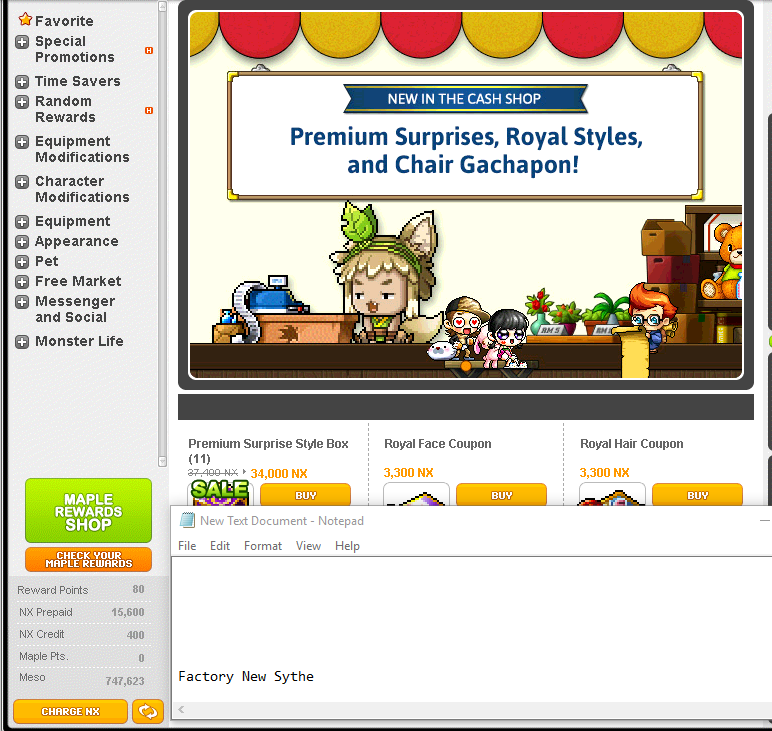Click the category list scrollbar down arrow
Image resolution: width=772 pixels, height=731 pixels.
pos(162,461)
